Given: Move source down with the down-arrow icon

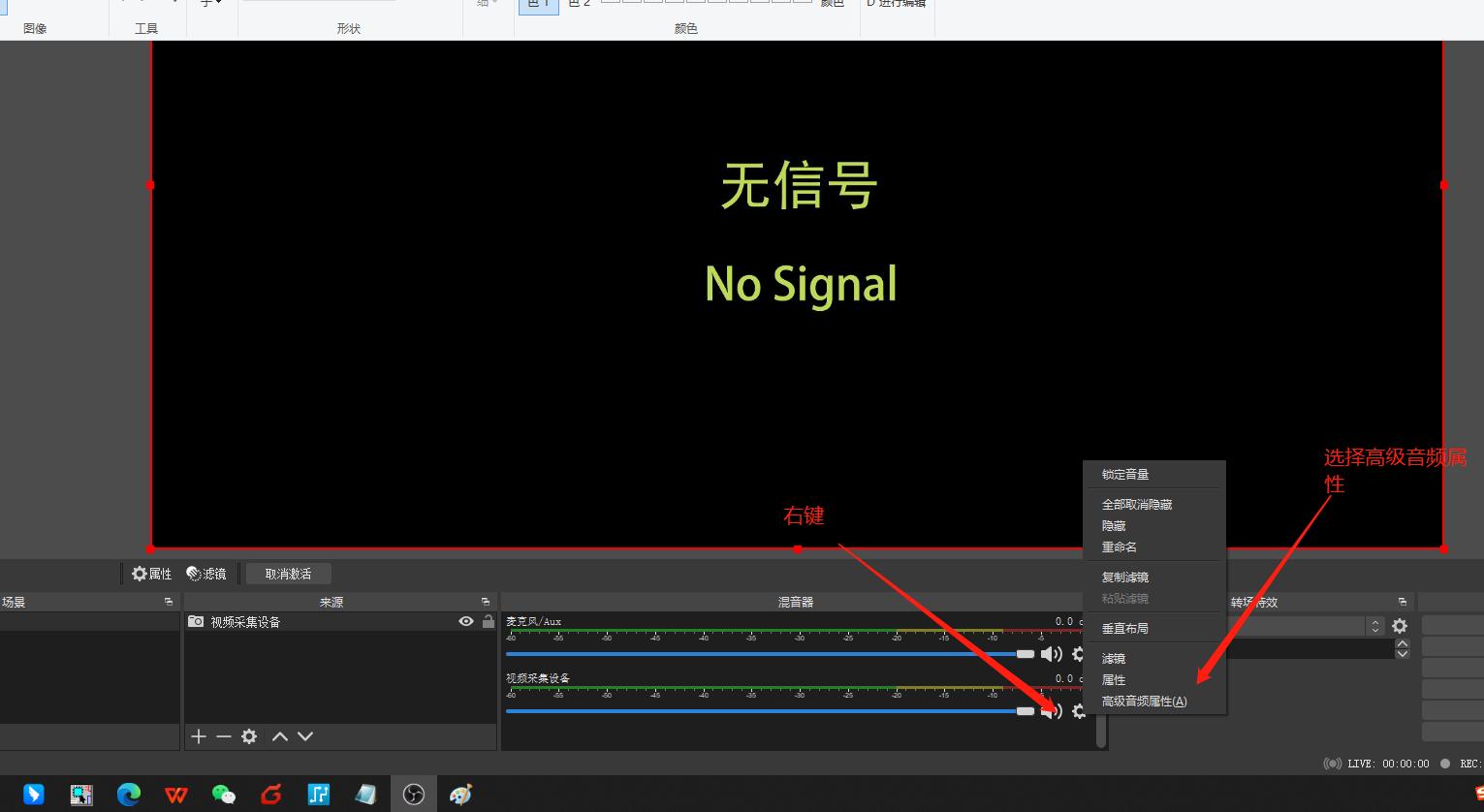Looking at the screenshot, I should [304, 736].
